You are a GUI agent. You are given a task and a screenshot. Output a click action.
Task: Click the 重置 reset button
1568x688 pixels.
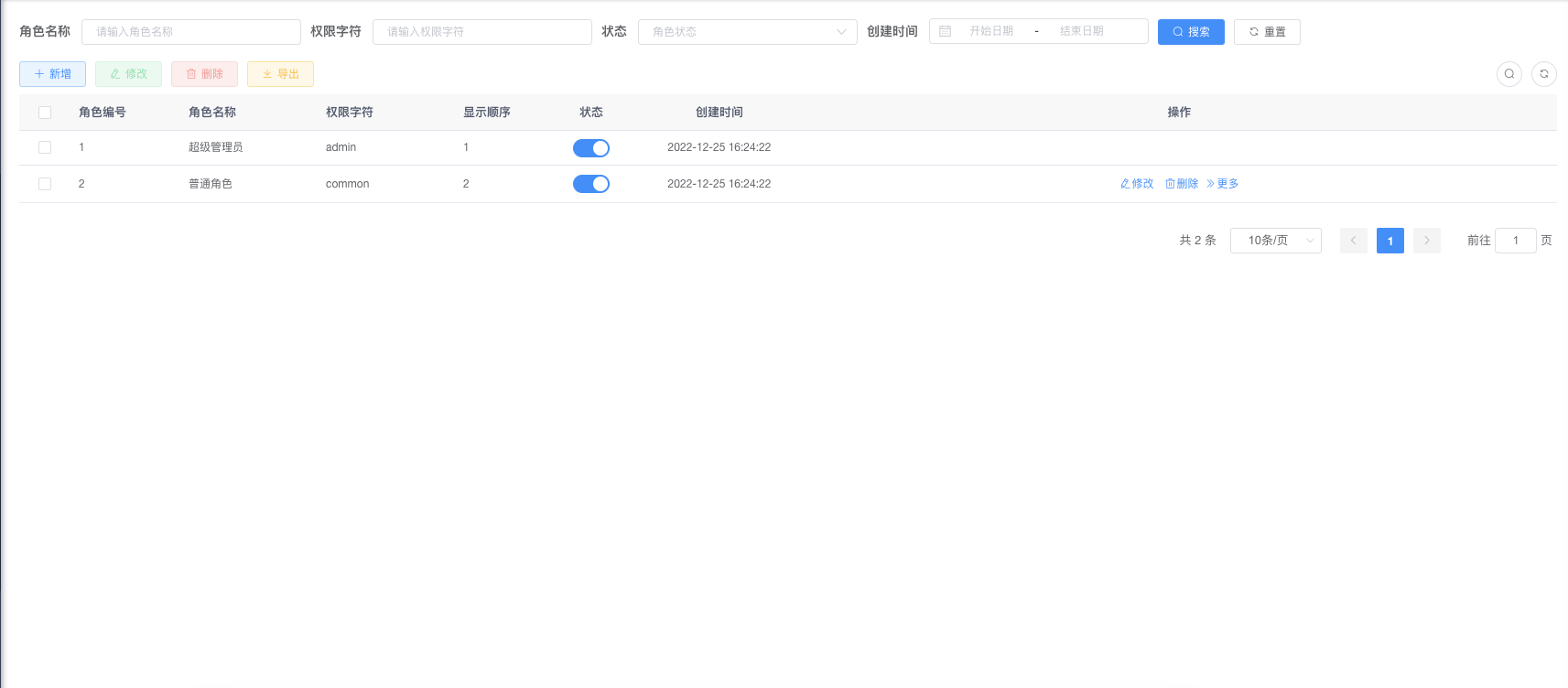(1267, 32)
